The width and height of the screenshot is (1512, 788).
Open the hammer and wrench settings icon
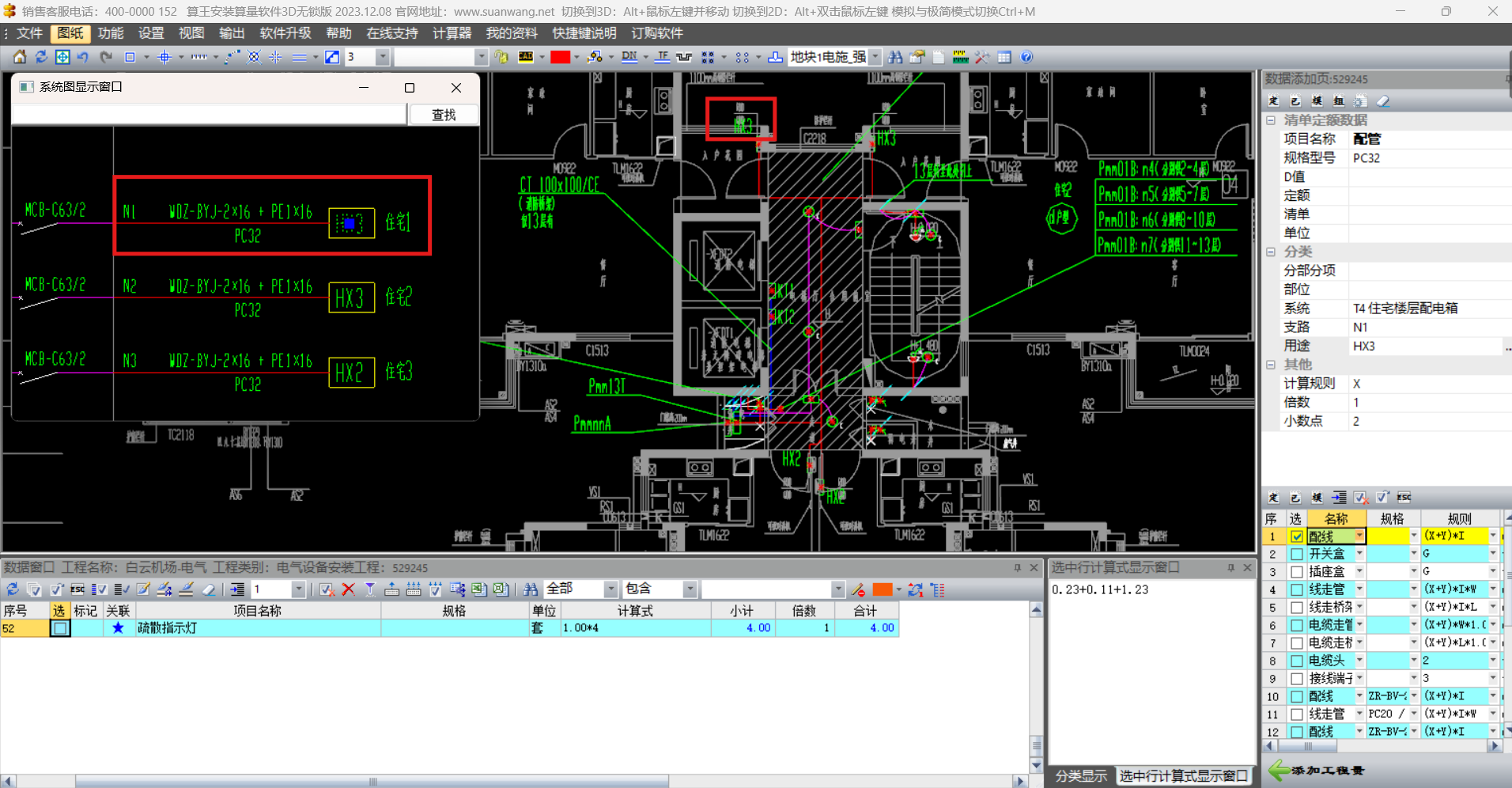click(x=982, y=57)
